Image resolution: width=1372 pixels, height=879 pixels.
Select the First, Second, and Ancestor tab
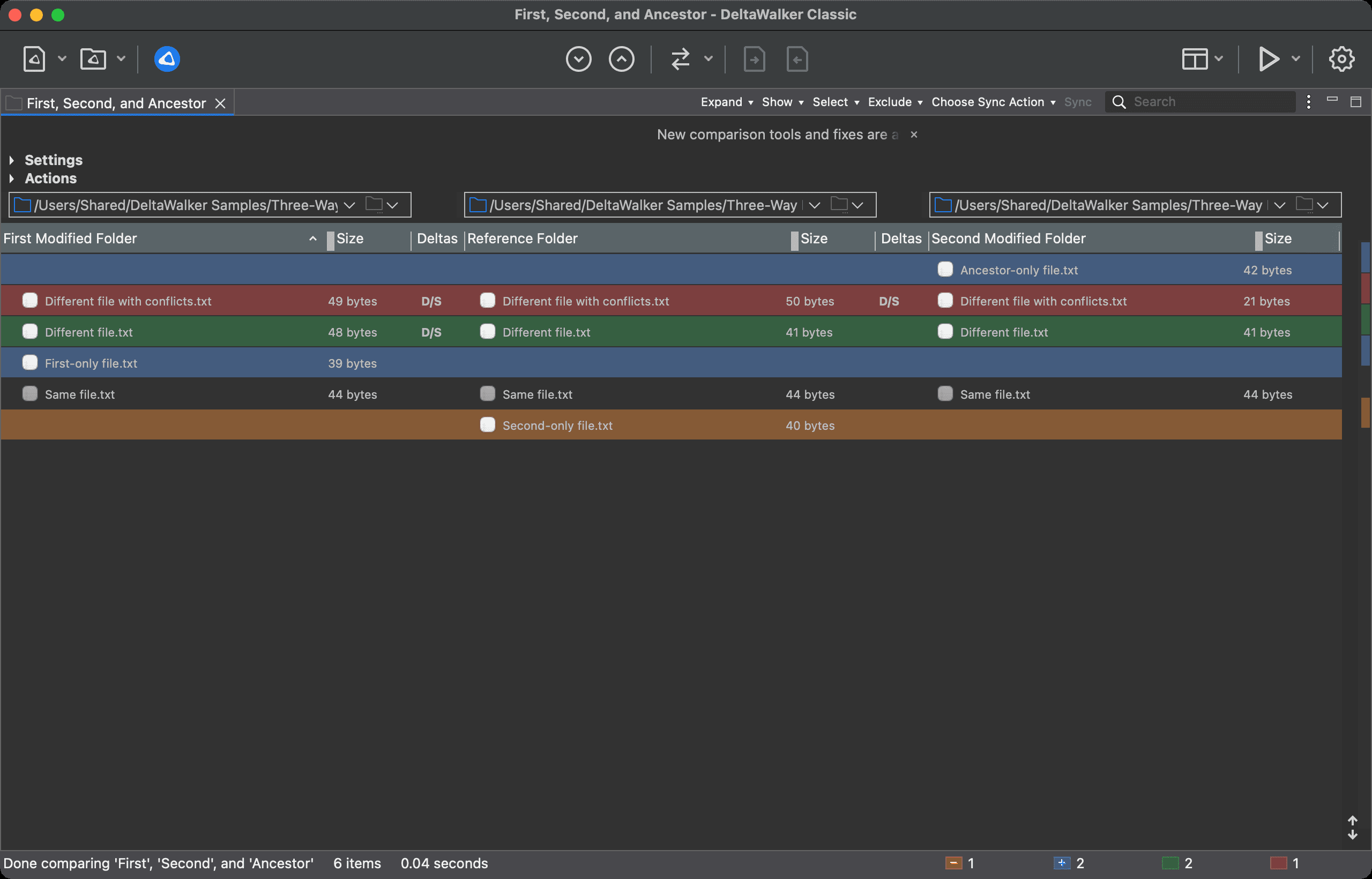[116, 103]
